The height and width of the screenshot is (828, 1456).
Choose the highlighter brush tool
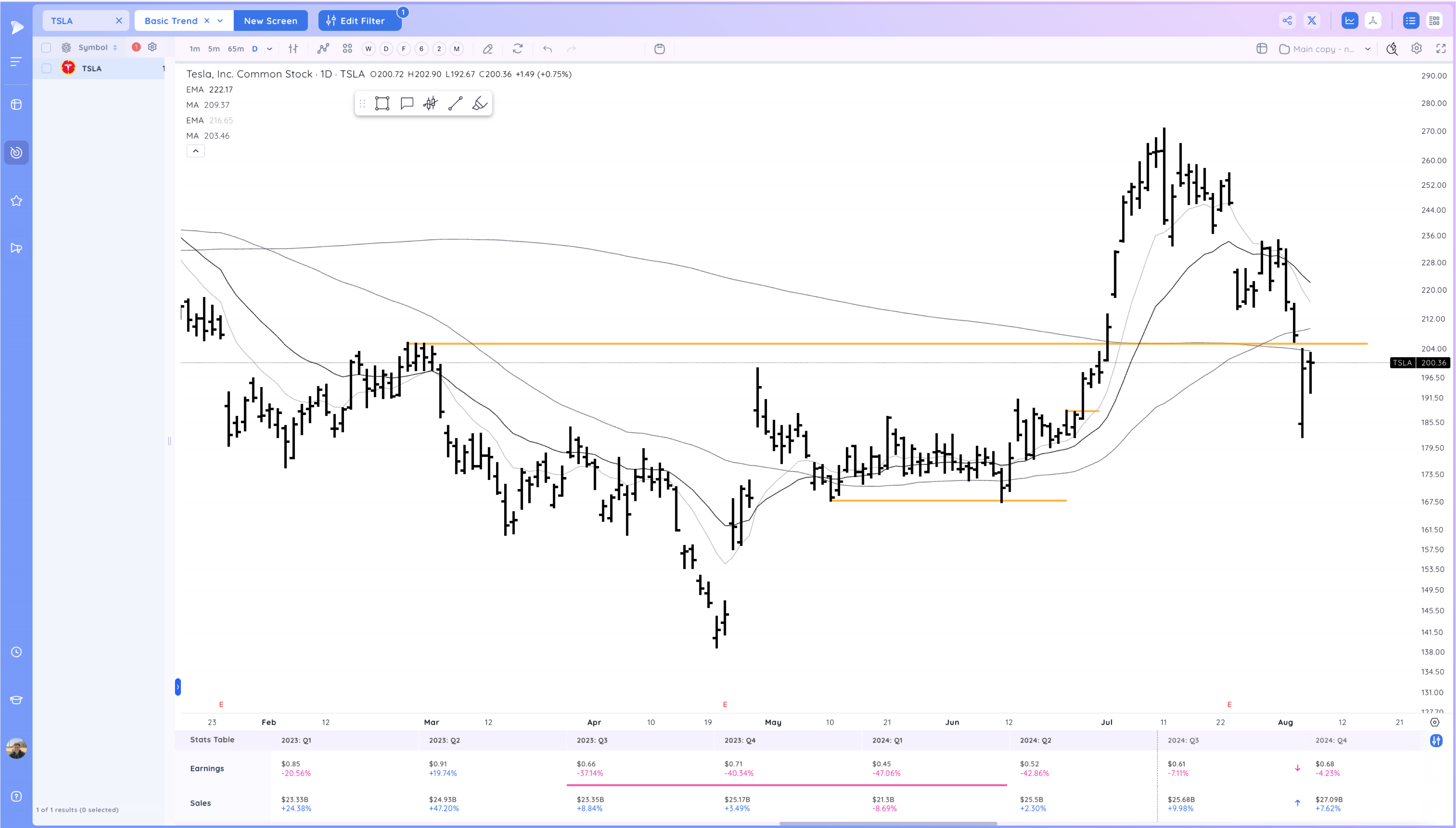480,103
